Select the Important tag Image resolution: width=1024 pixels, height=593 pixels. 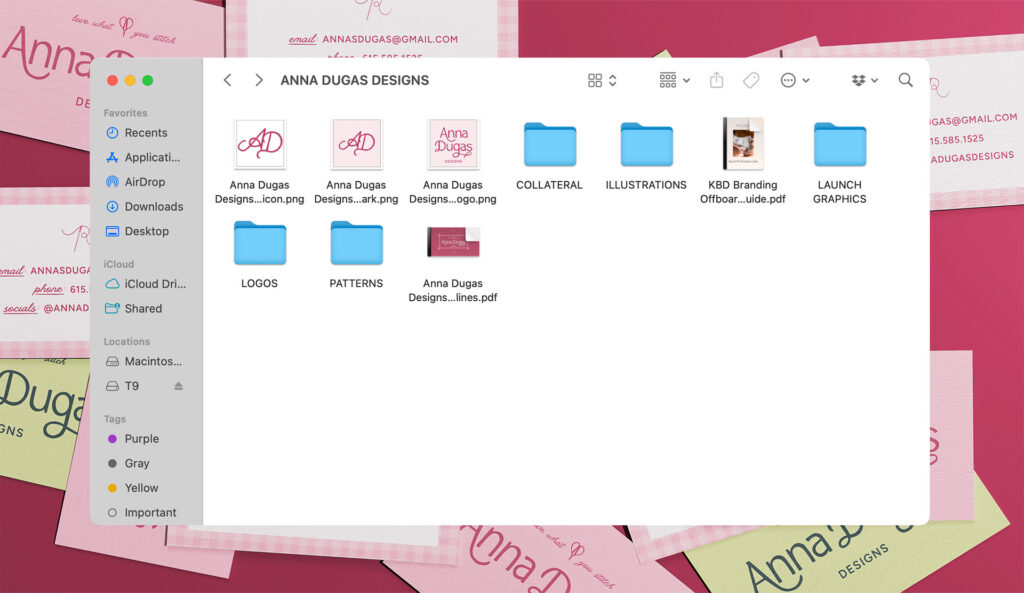(118, 512)
